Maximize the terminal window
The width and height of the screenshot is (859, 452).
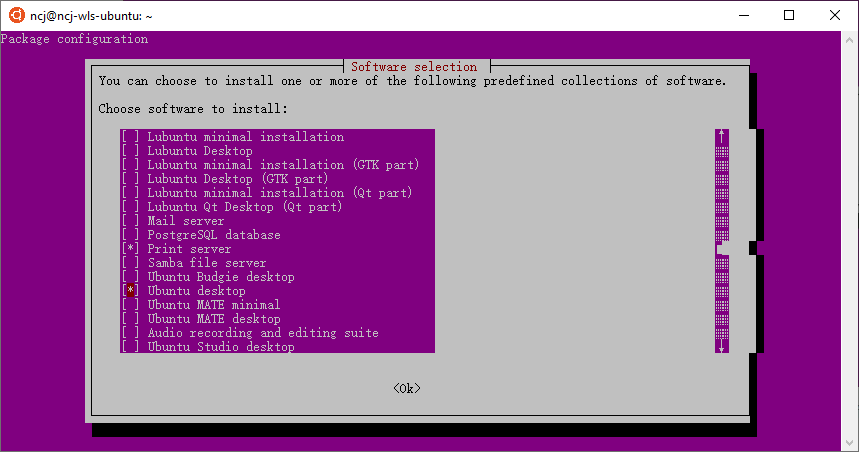point(789,15)
